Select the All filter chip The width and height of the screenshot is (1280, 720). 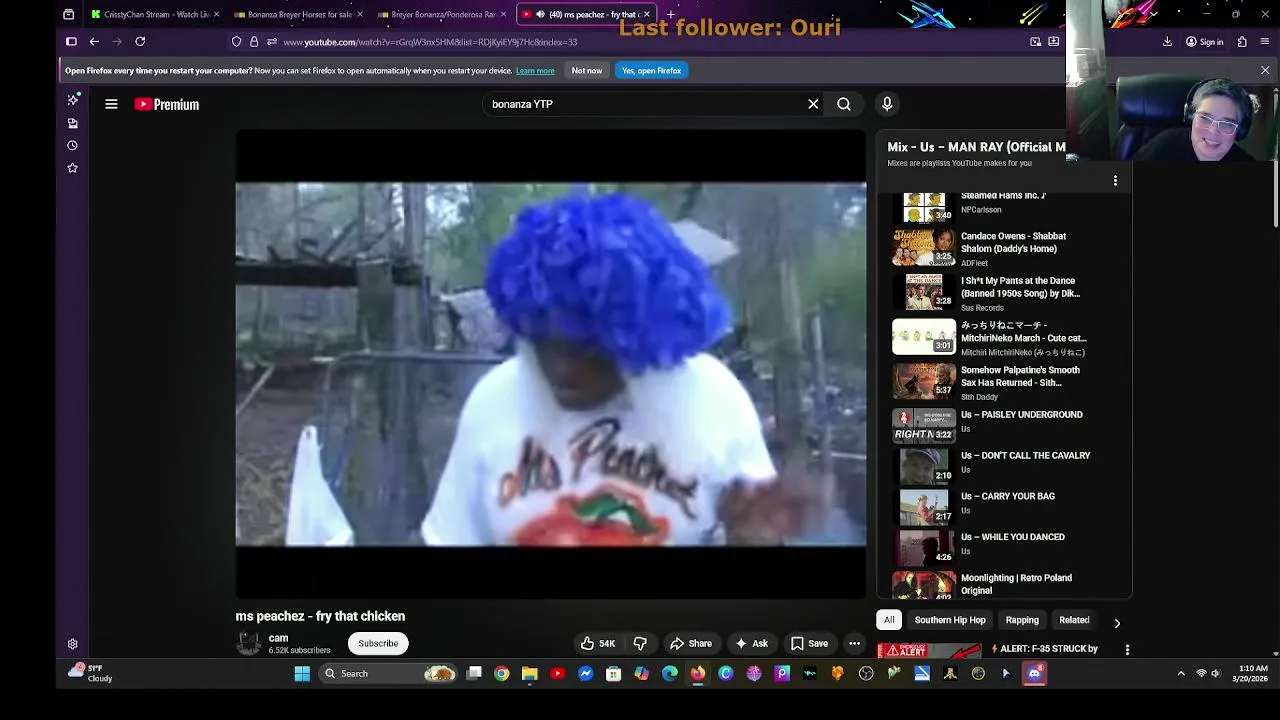click(889, 620)
